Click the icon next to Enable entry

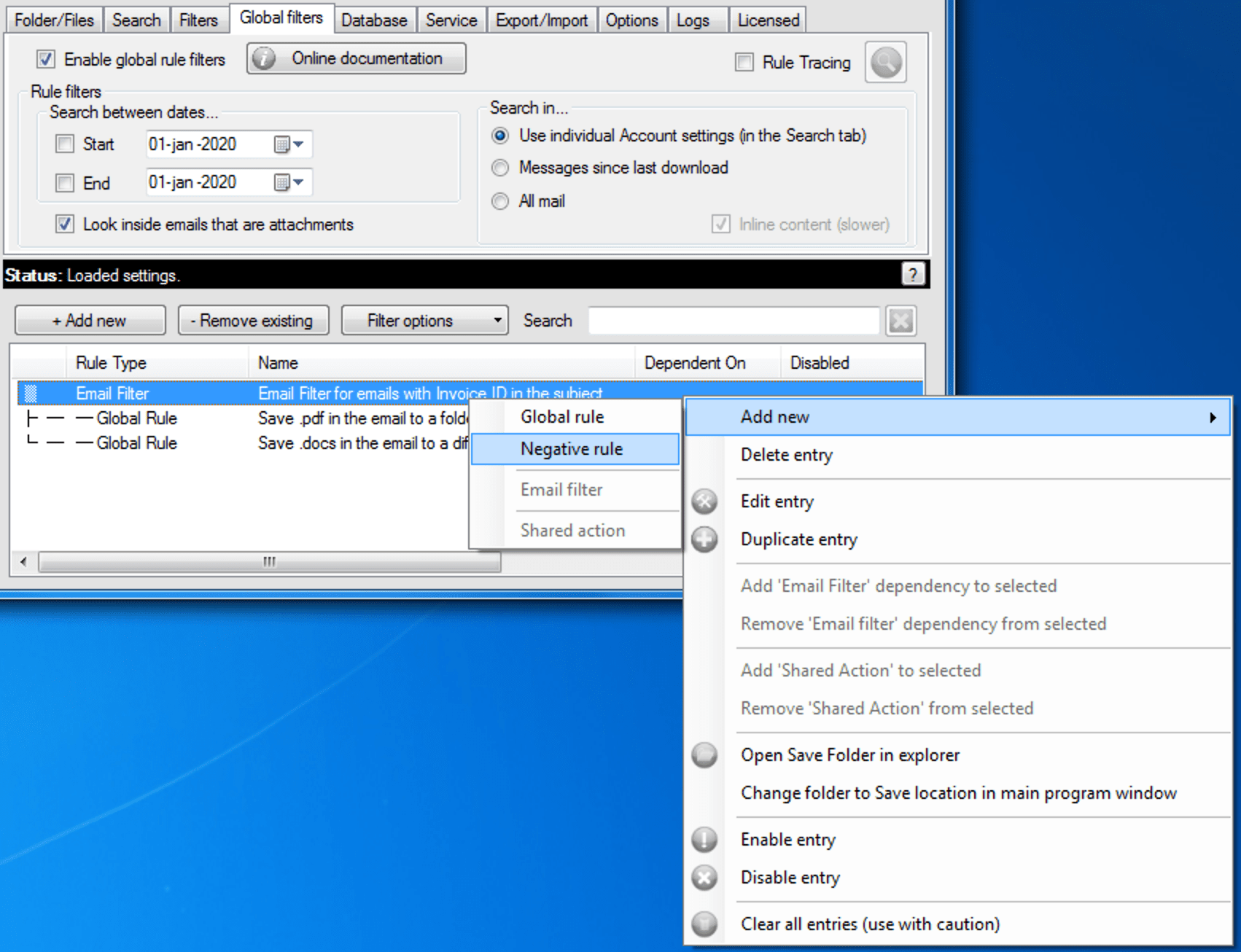tap(704, 840)
